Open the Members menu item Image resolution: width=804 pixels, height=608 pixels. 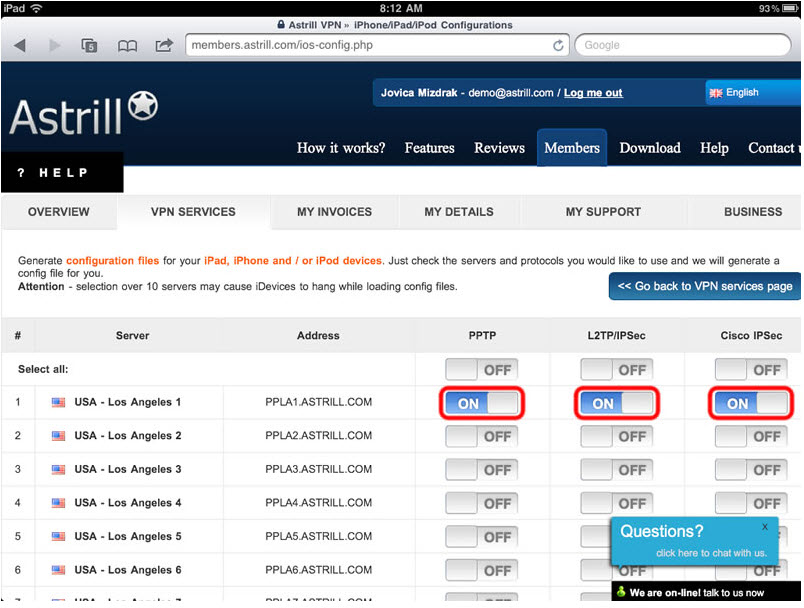click(x=572, y=148)
